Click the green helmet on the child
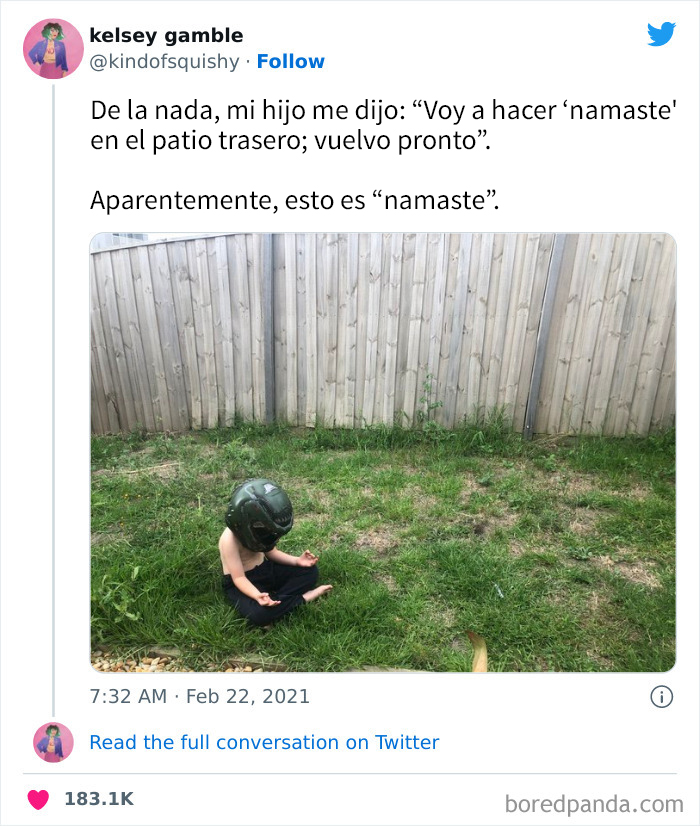The image size is (700, 826). [x=259, y=515]
